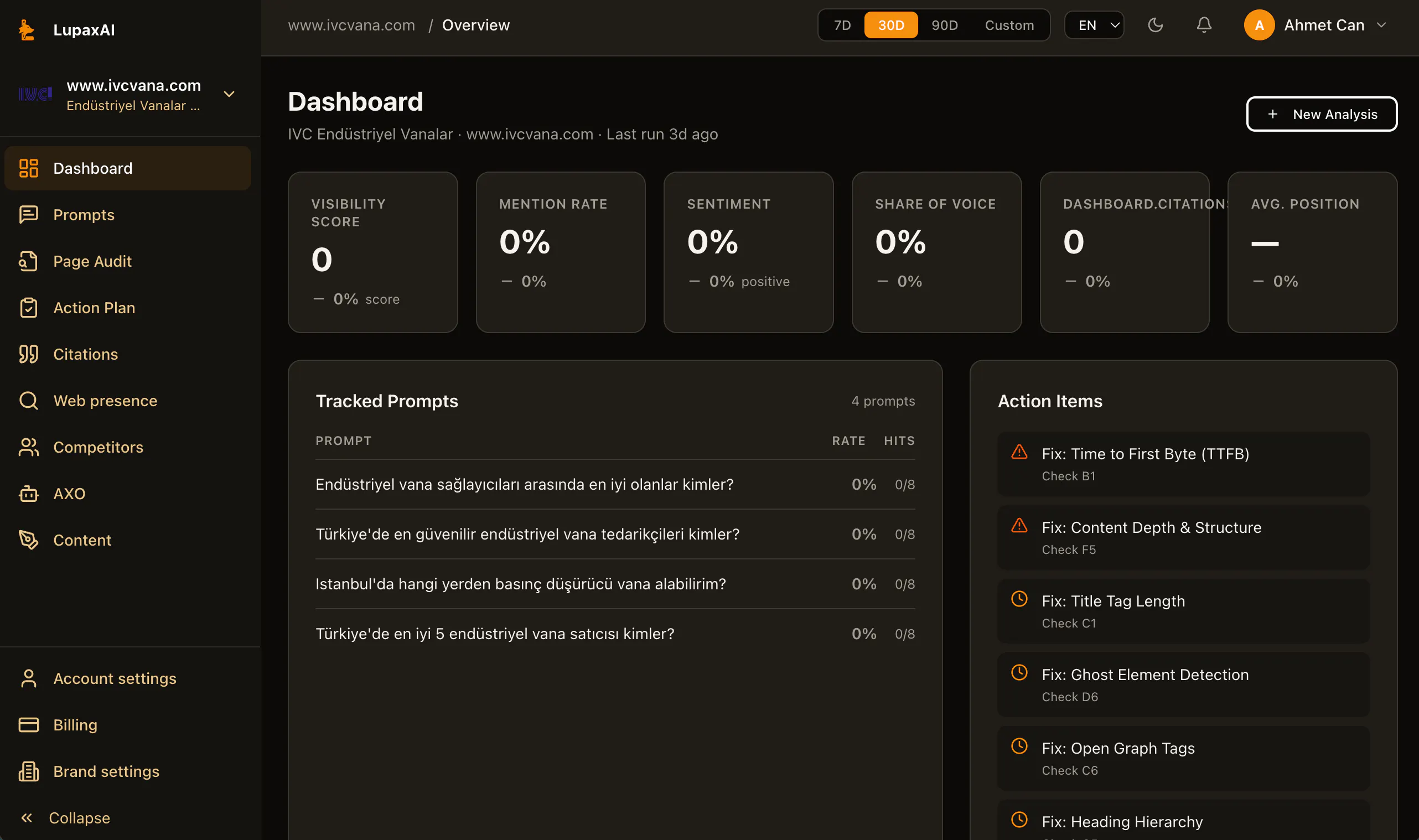Click the www.ivcvana.com breadcrumb link
Viewport: 1419px width, 840px height.
351,25
